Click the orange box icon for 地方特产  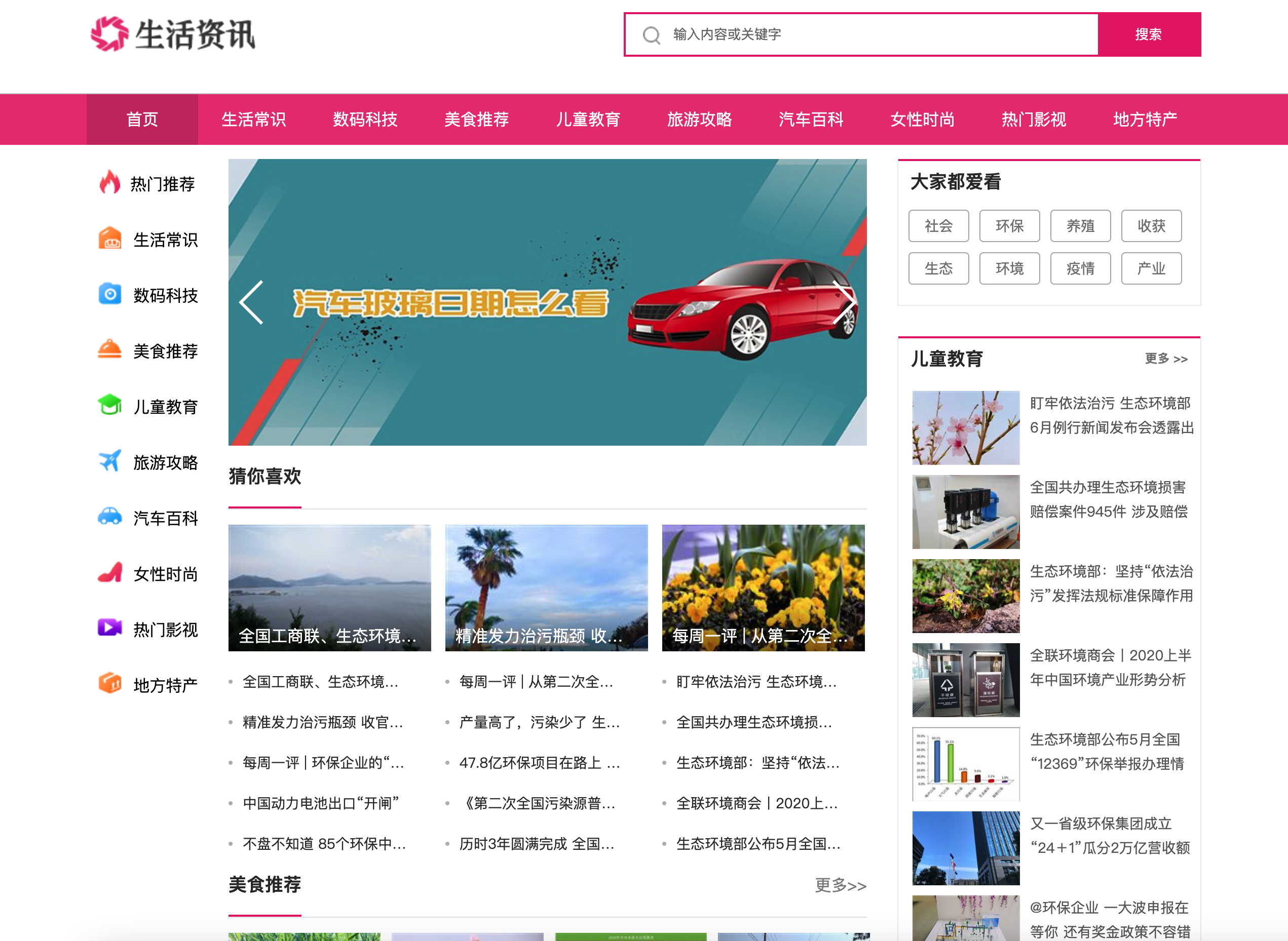click(109, 682)
